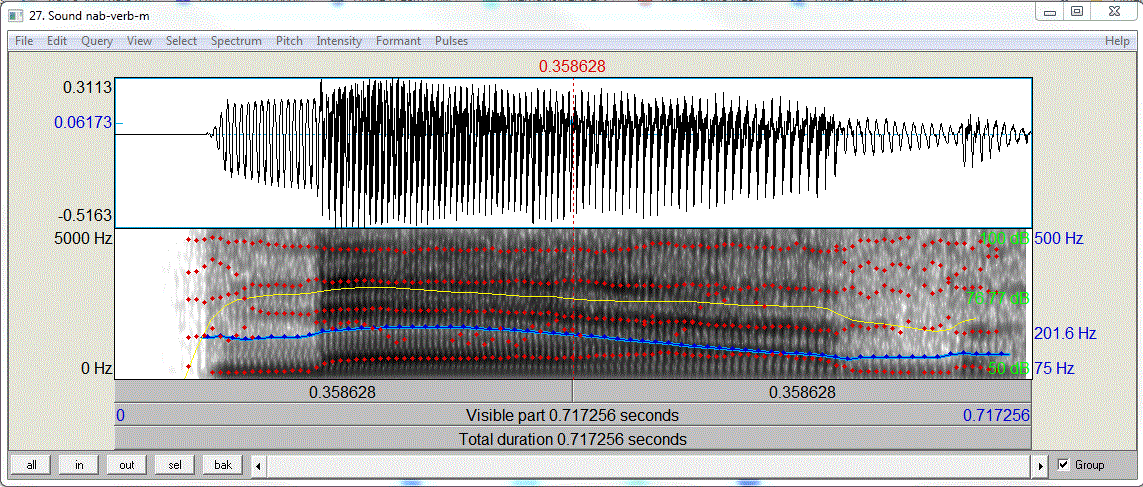Click the -0.5163 amplitude label
The height and width of the screenshot is (487, 1143).
(x=83, y=216)
